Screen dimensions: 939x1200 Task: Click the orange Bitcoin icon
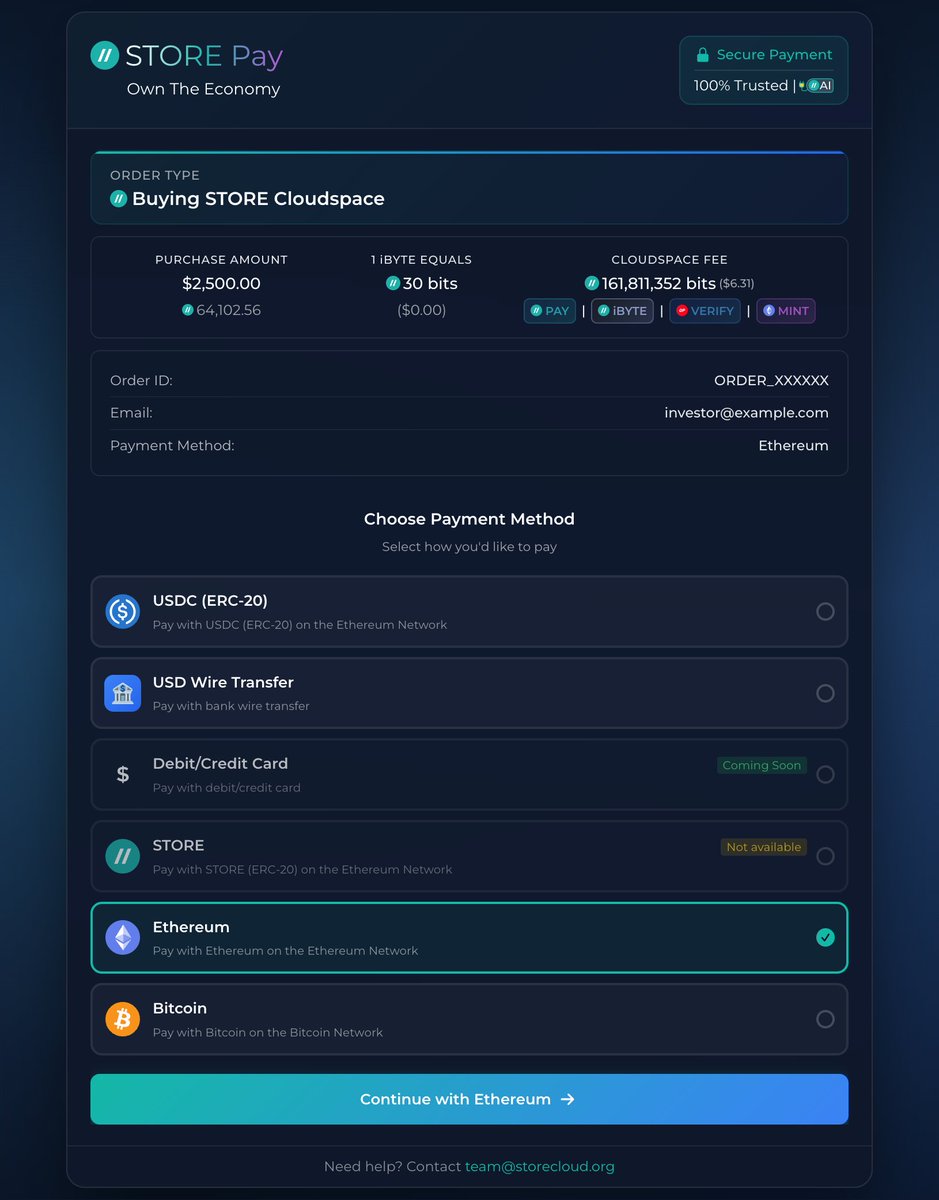point(123,1019)
